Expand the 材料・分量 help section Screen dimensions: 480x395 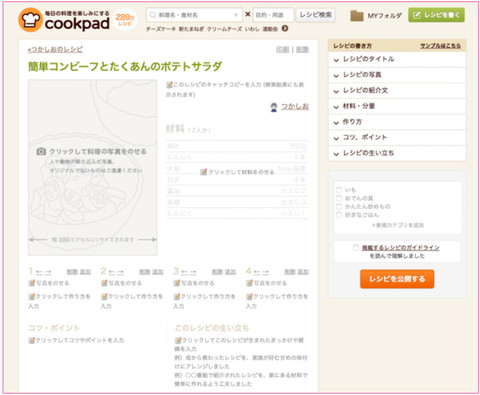pos(397,106)
